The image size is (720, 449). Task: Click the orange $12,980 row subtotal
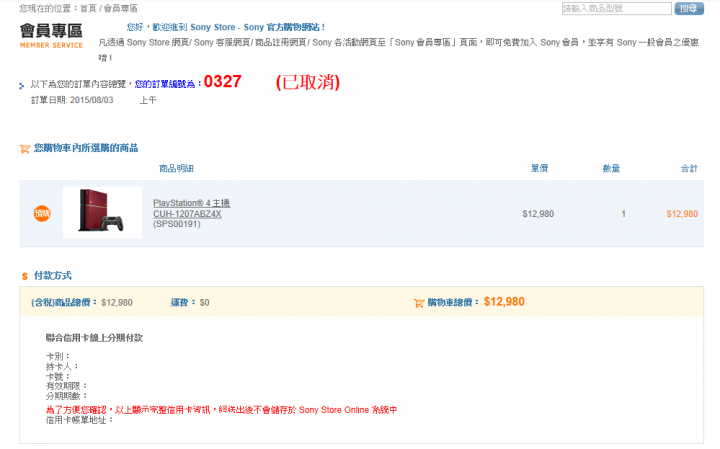pyautogui.click(x=682, y=214)
